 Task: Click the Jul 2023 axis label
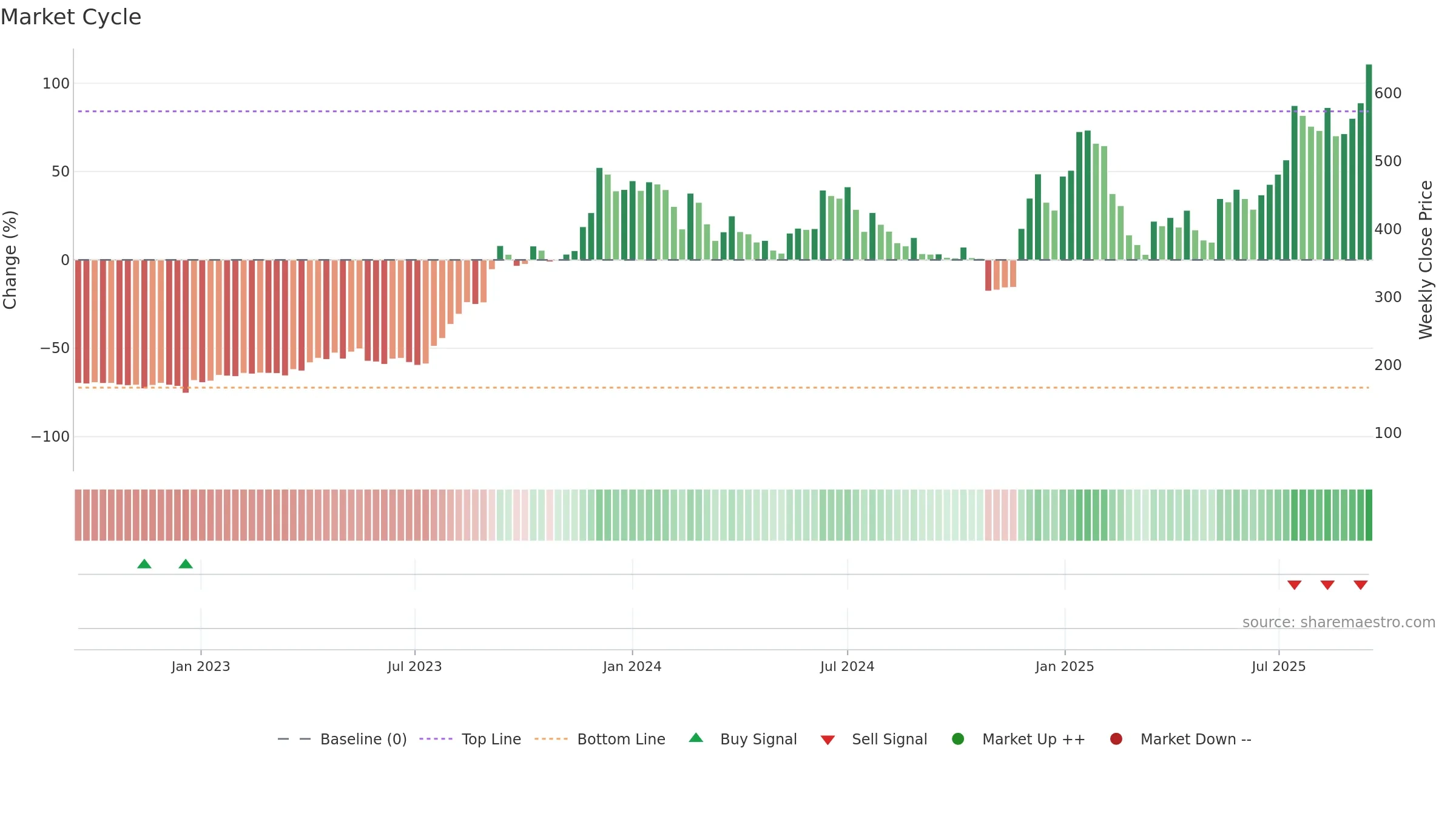coord(415,666)
